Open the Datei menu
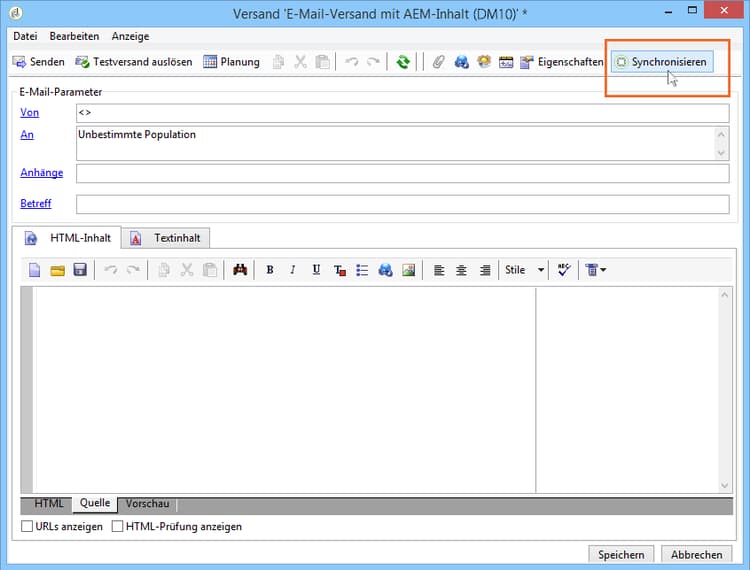This screenshot has height=570, width=750. click(25, 36)
